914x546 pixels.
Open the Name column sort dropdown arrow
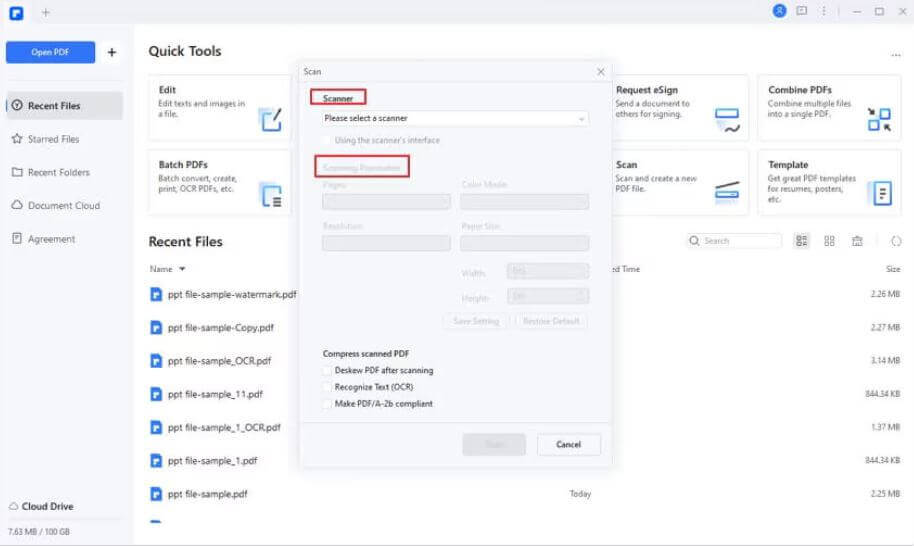(182, 269)
